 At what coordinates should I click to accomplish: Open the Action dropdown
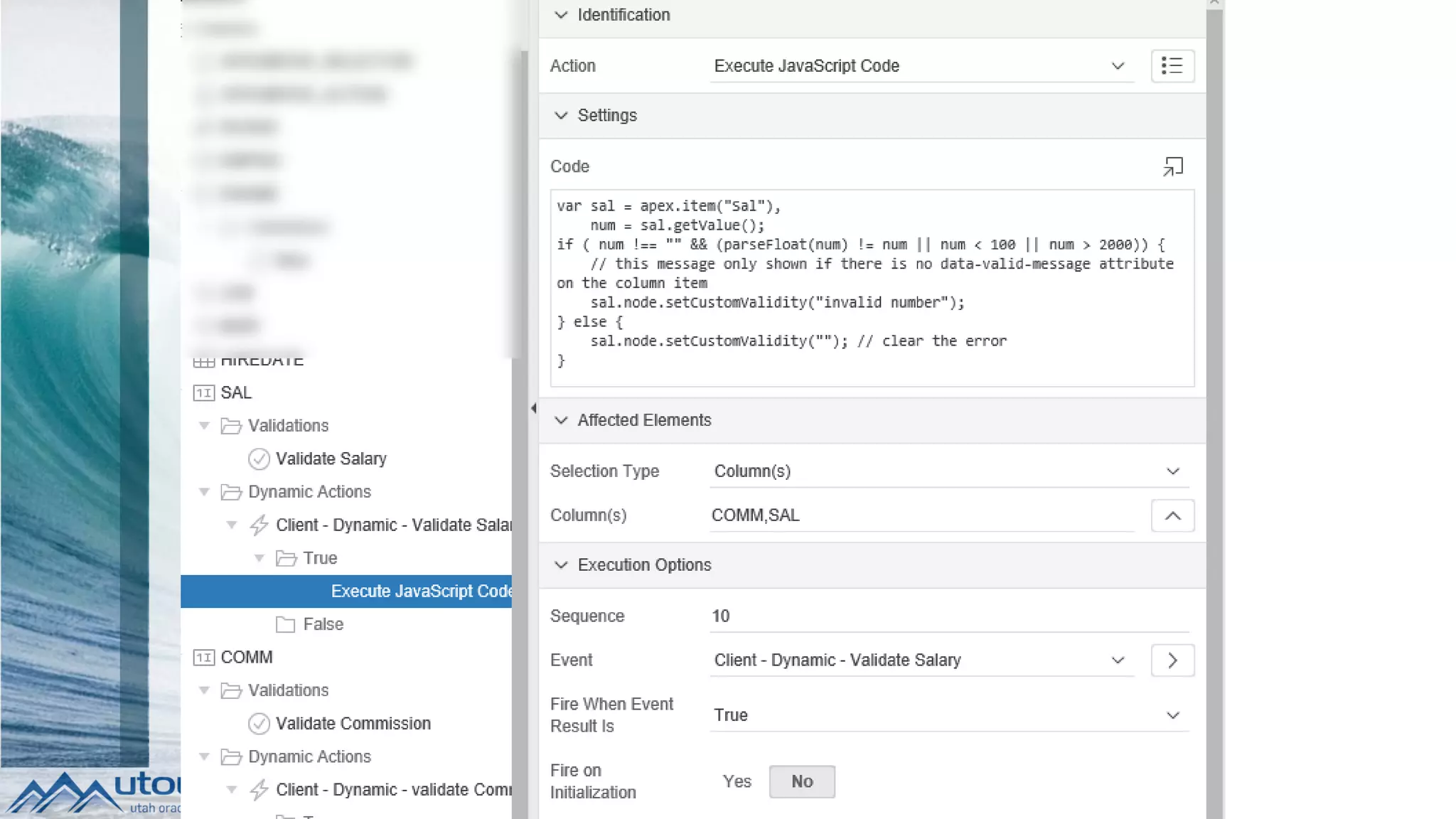(921, 66)
